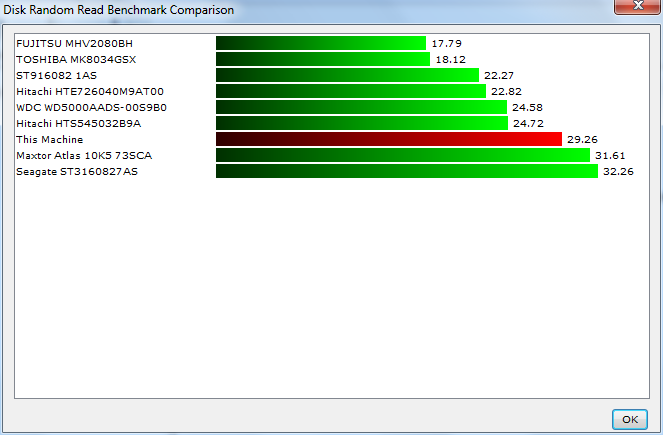
Task: Click the 24.72 score value
Action: (x=529, y=124)
